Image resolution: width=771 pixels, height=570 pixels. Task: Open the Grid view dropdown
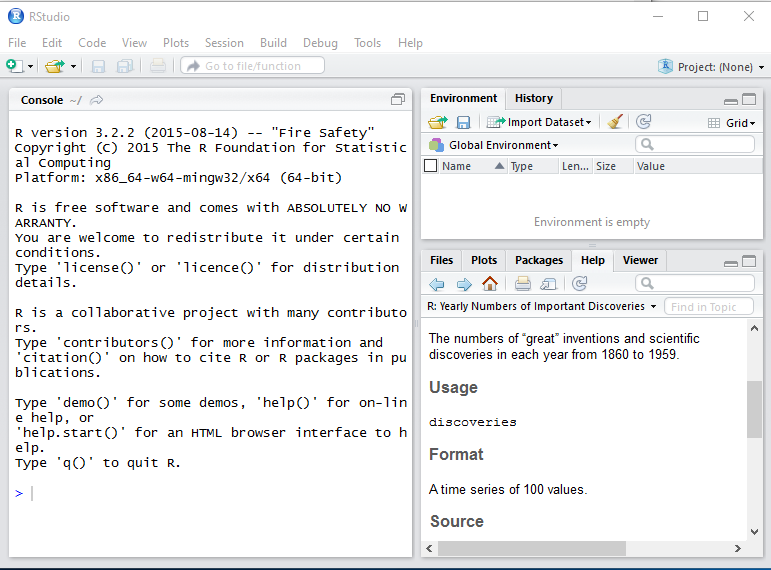pyautogui.click(x=732, y=123)
